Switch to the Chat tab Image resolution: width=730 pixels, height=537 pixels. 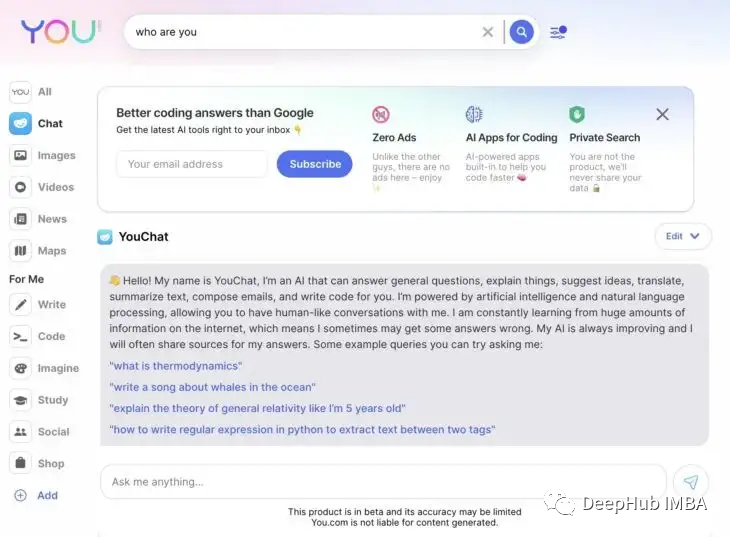click(x=36, y=123)
